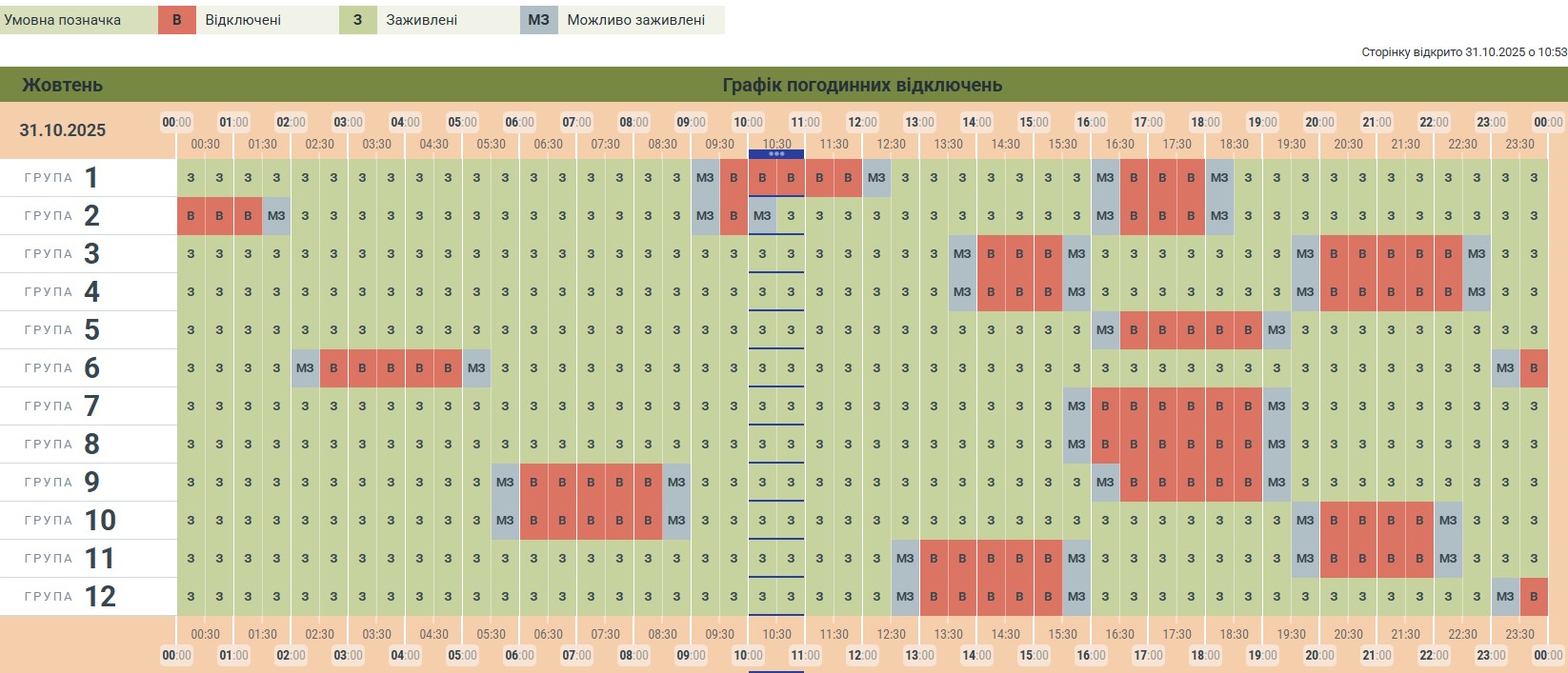The height and width of the screenshot is (673, 1568).
Task: Click Група 2's first outage cell at 00:00
Action: click(191, 216)
